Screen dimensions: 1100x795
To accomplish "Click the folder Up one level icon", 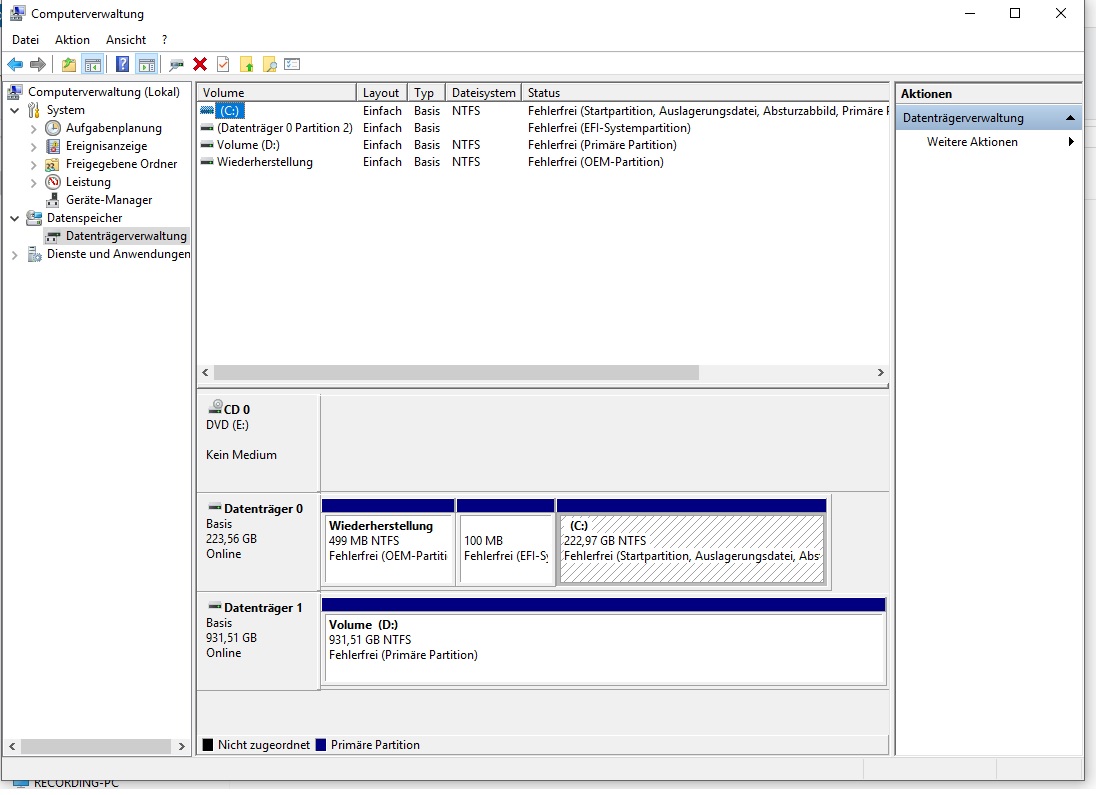I will 68,64.
